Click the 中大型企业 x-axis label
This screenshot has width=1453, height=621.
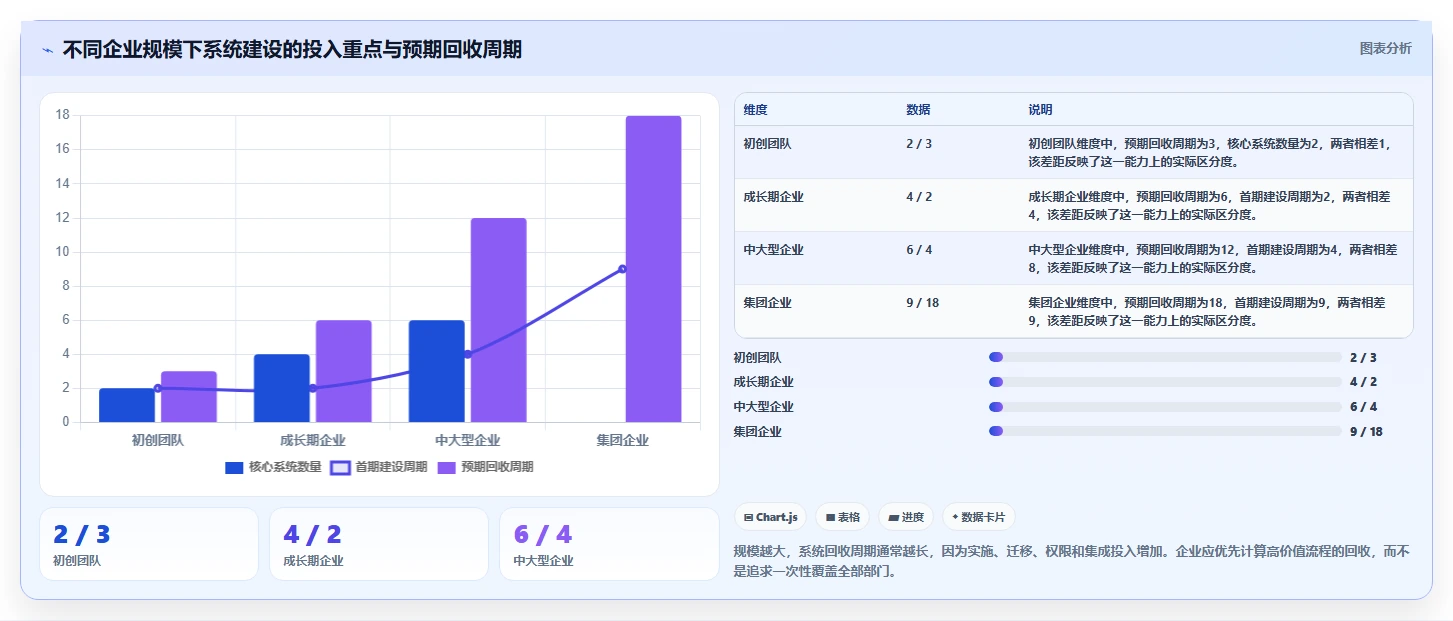468,440
